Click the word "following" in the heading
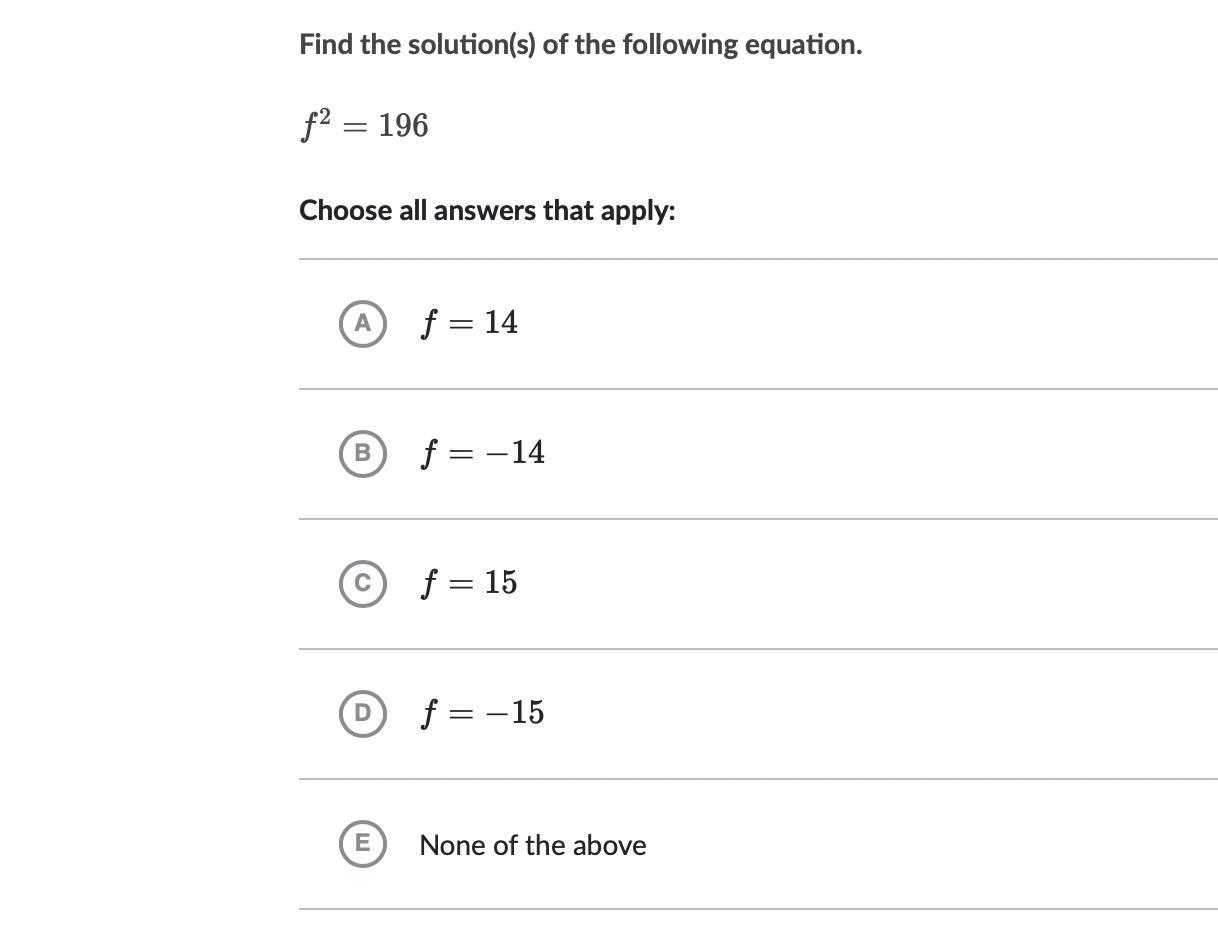Screen dimensions: 1218x938 tap(680, 45)
